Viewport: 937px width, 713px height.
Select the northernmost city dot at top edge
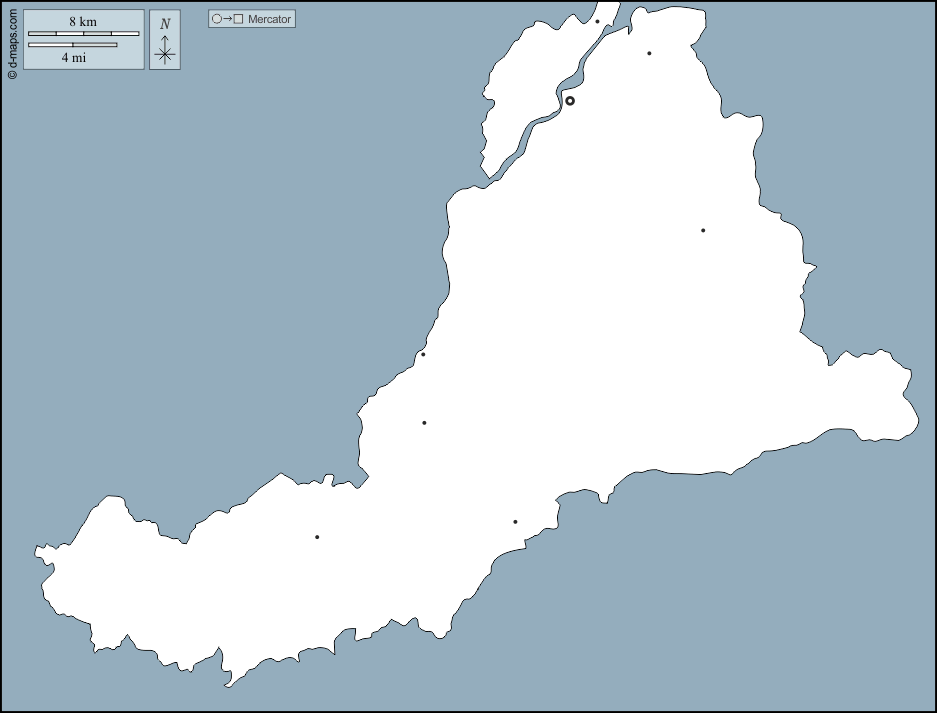point(597,21)
